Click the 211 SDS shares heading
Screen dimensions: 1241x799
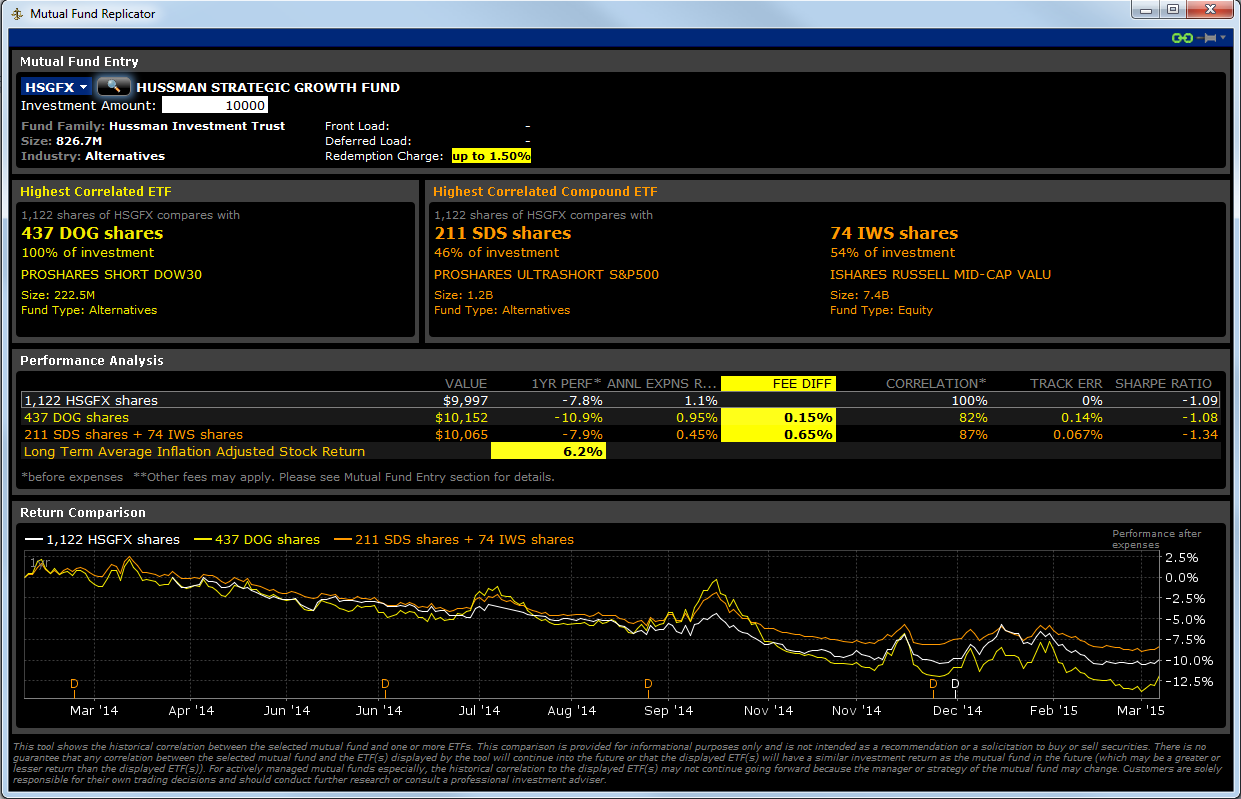[x=503, y=233]
